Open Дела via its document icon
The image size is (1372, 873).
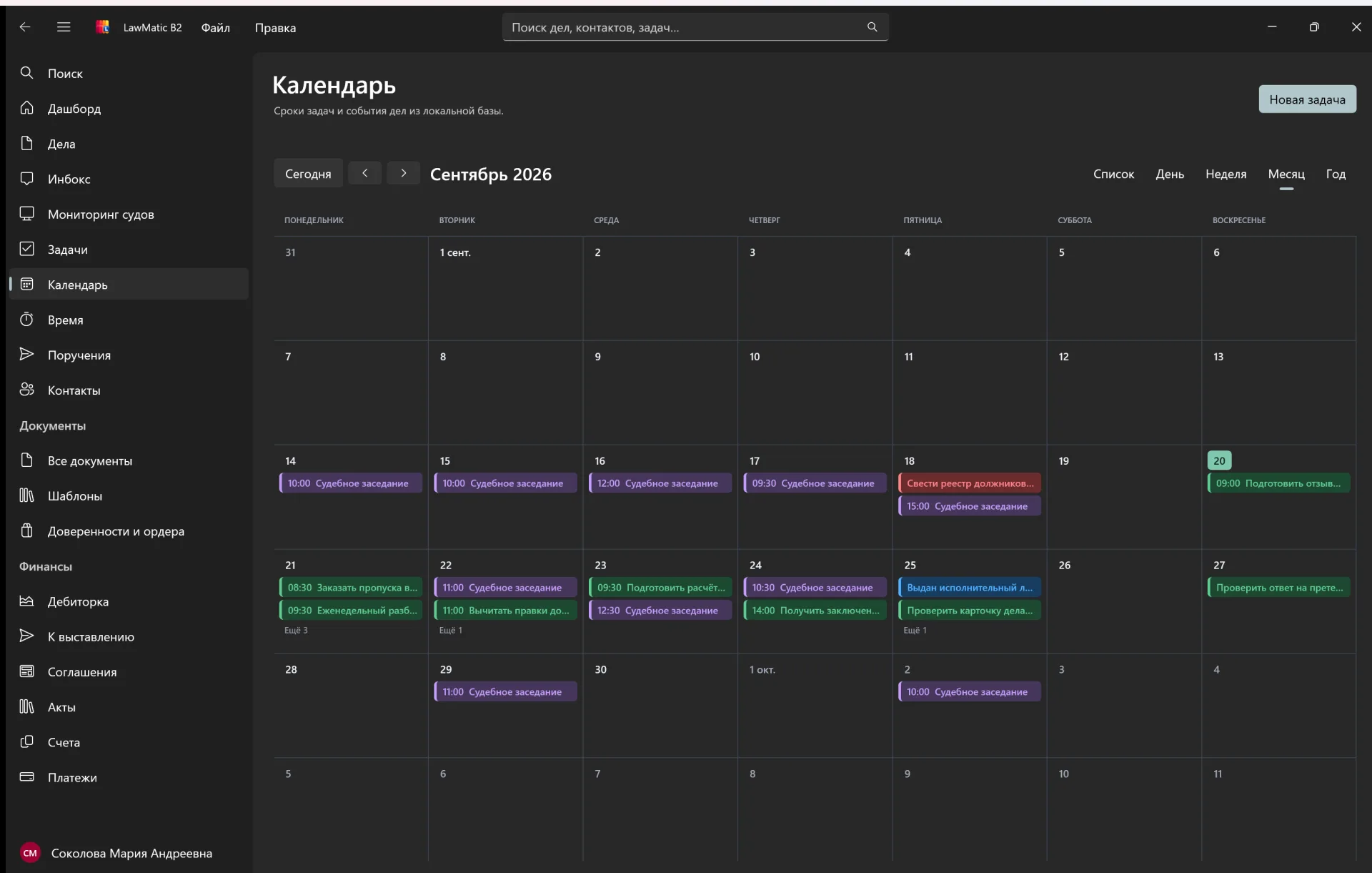[26, 143]
